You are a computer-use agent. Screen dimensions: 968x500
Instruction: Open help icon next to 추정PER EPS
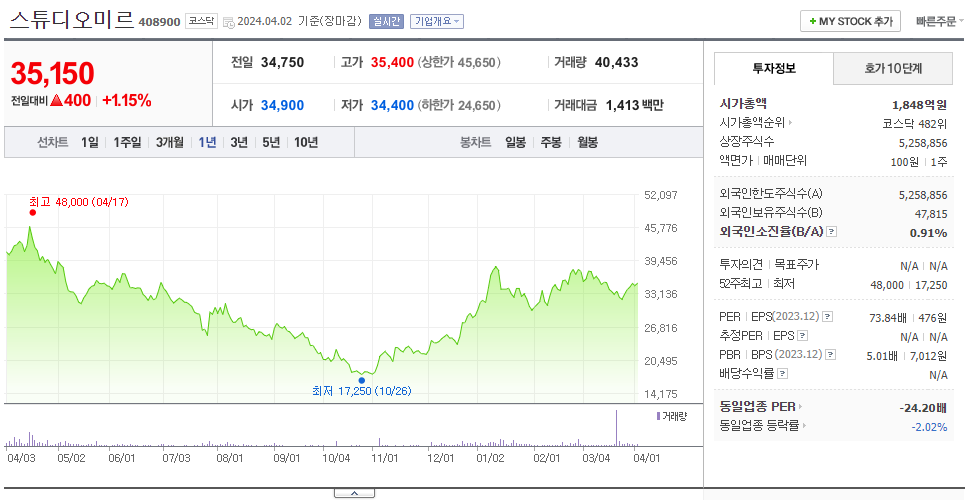tap(802, 336)
